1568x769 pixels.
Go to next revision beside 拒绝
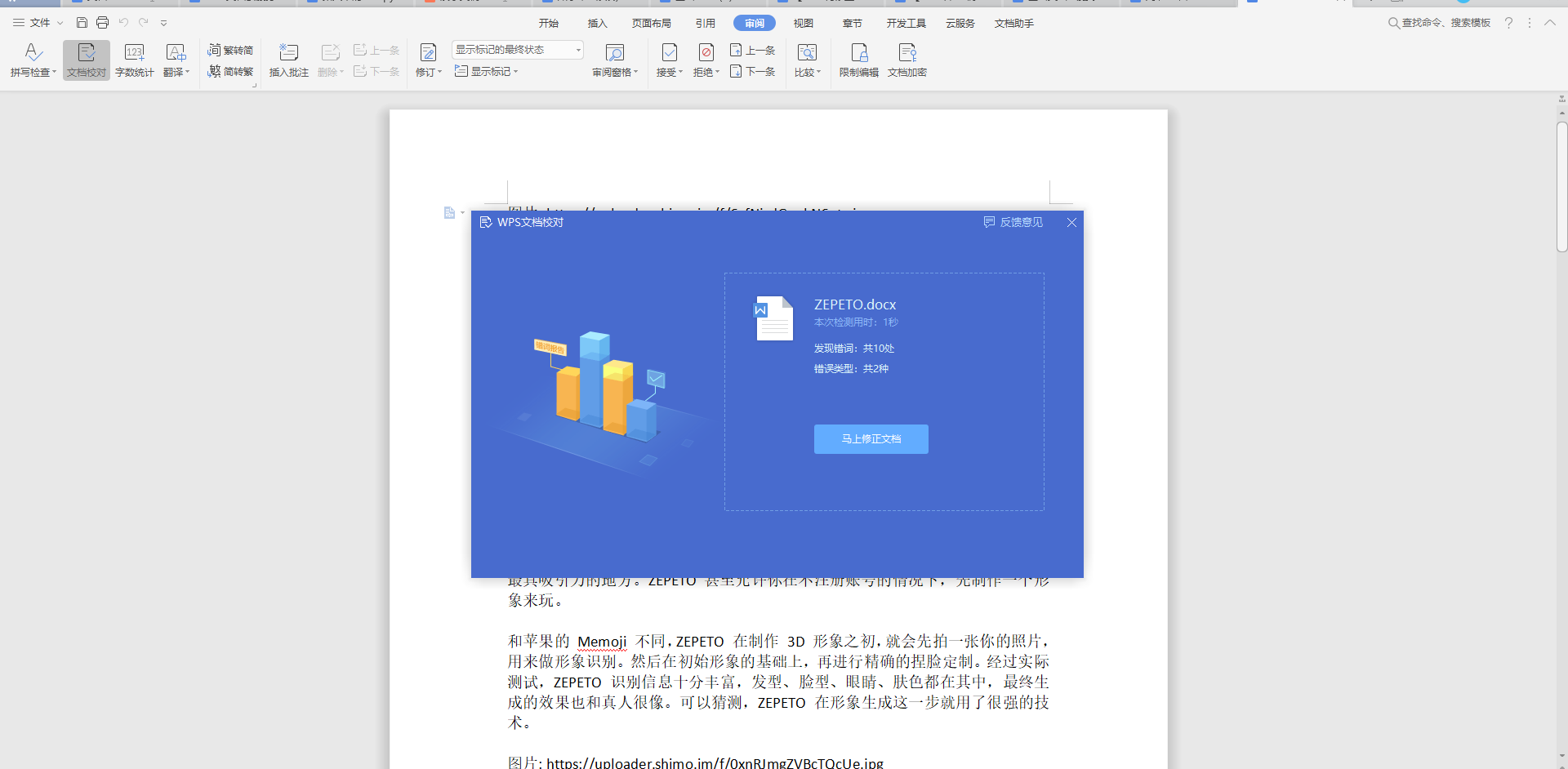click(753, 72)
